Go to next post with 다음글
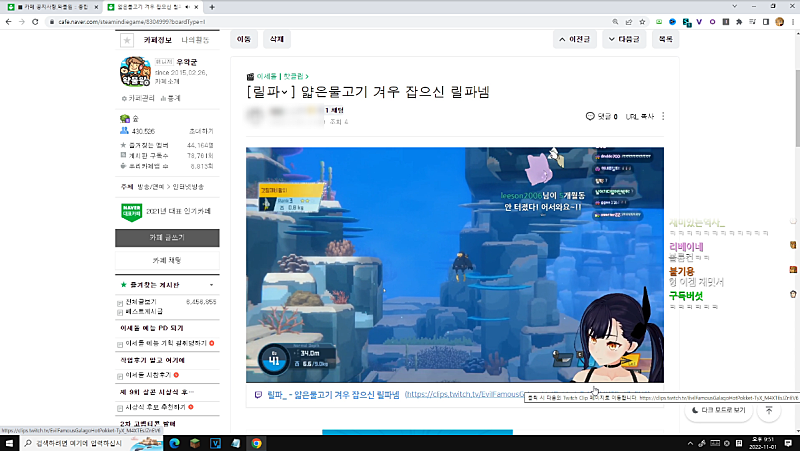 pyautogui.click(x=625, y=40)
